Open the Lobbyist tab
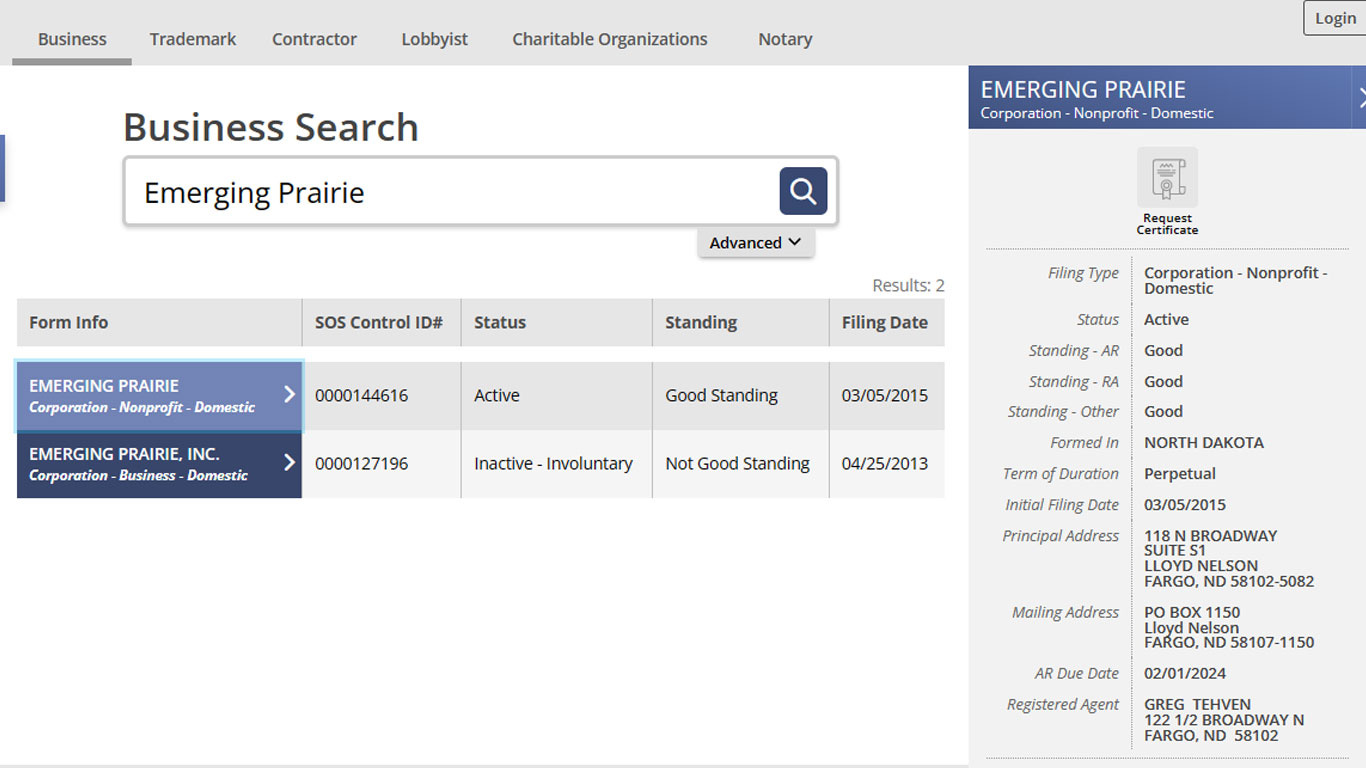This screenshot has height=768, width=1366. [435, 39]
